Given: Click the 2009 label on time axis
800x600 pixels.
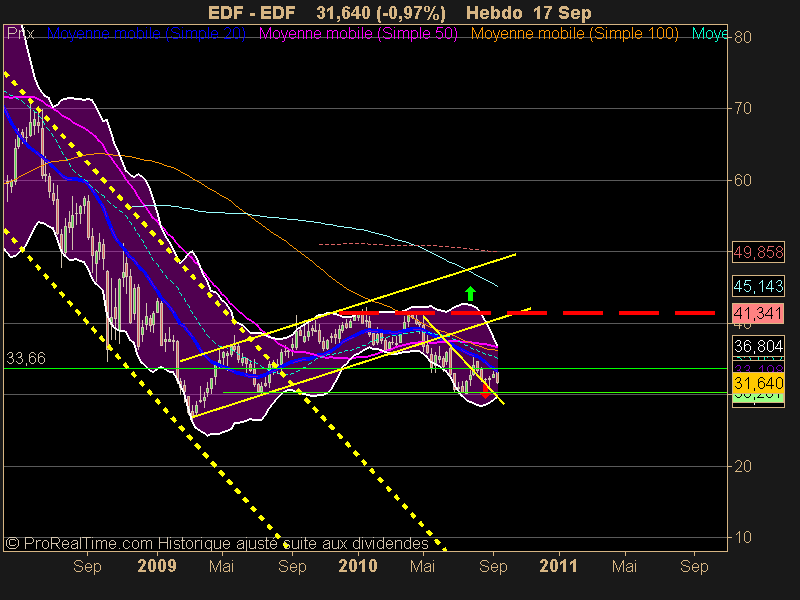Looking at the screenshot, I should pos(157,566).
